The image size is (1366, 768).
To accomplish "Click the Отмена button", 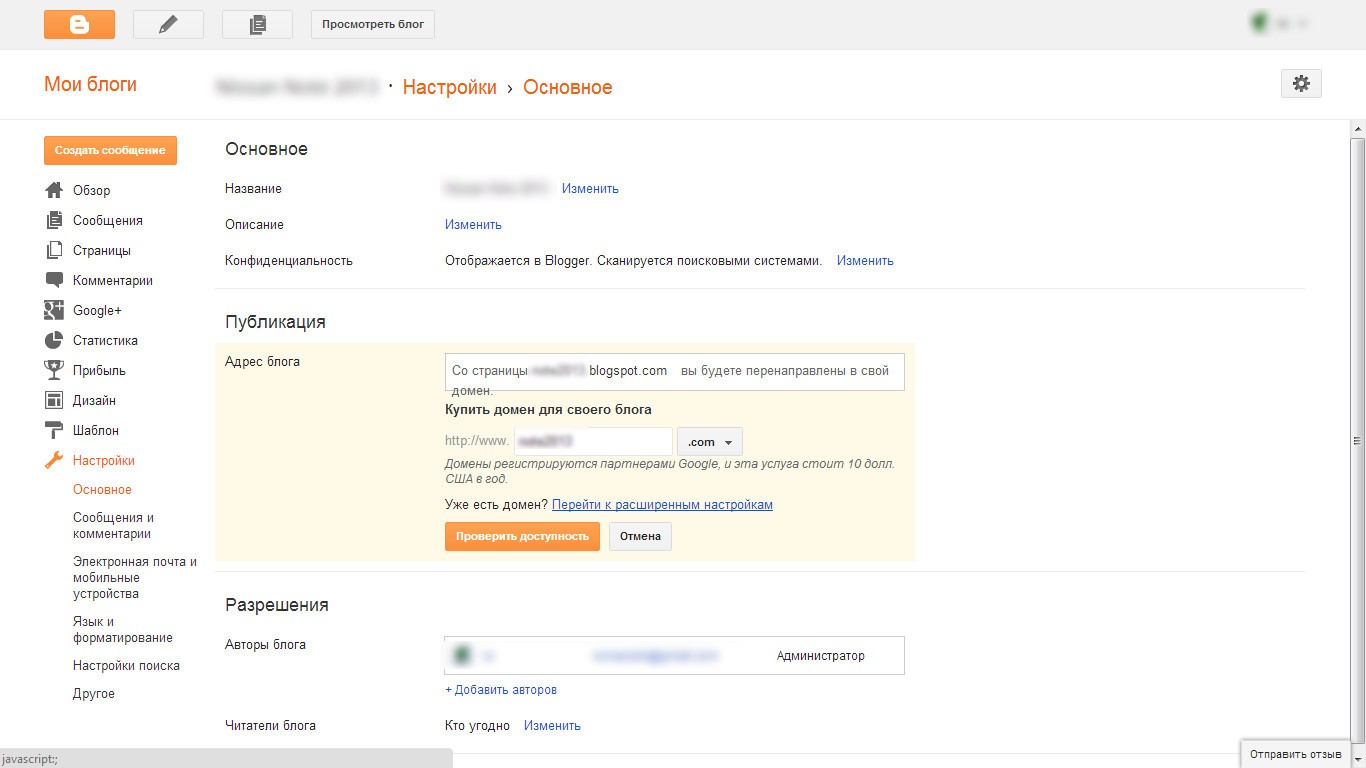I will 640,536.
